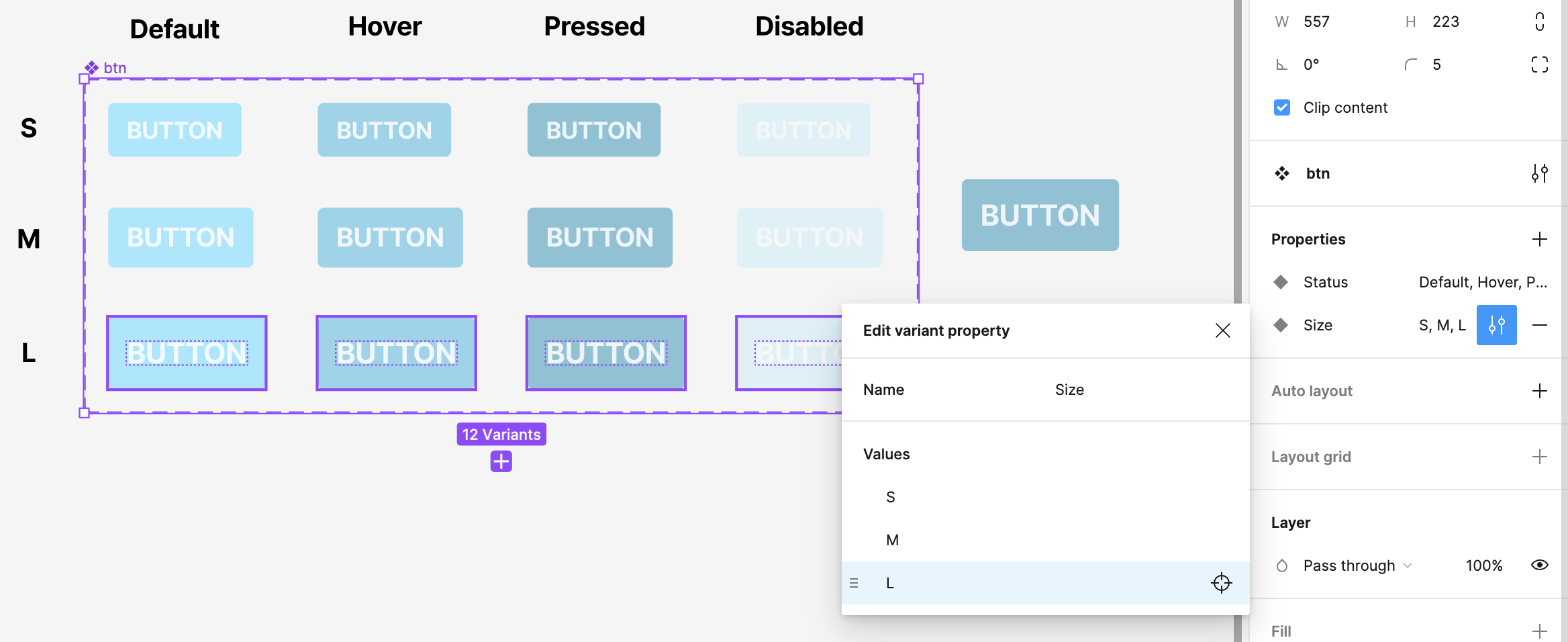Select the S value in Values list
This screenshot has width=1568, height=642.
[891, 497]
